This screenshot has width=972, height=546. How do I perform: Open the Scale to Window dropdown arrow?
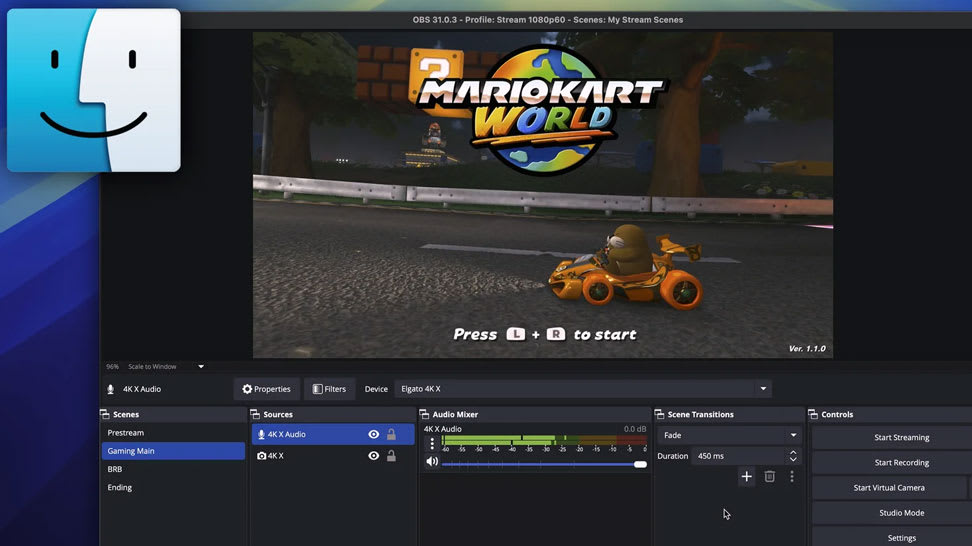[x=201, y=366]
